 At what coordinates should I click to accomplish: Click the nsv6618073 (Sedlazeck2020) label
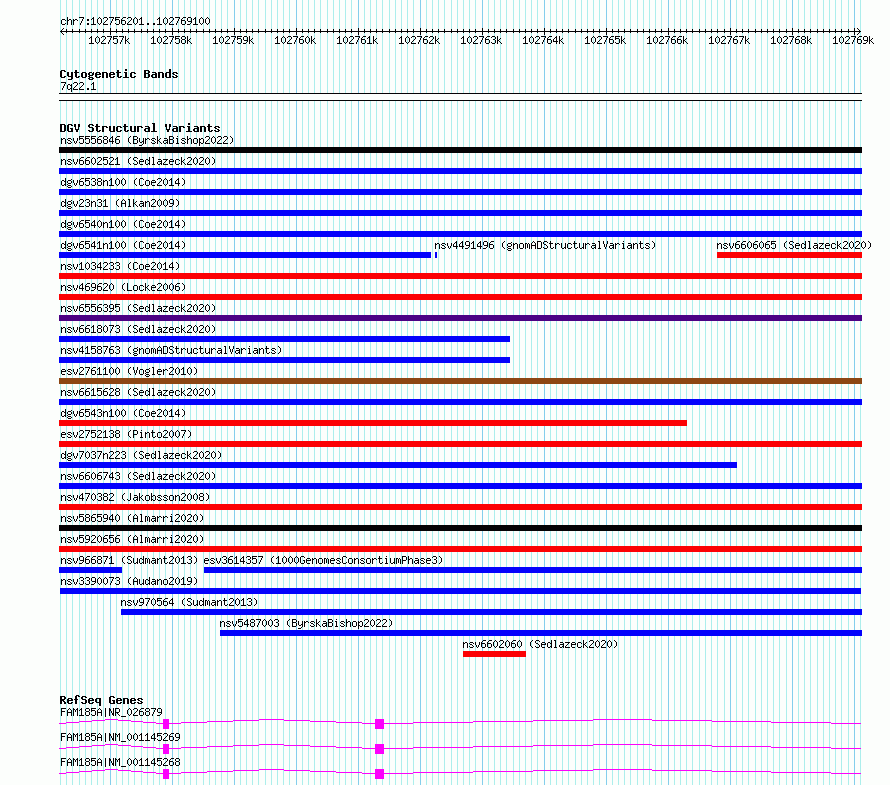(x=138, y=329)
